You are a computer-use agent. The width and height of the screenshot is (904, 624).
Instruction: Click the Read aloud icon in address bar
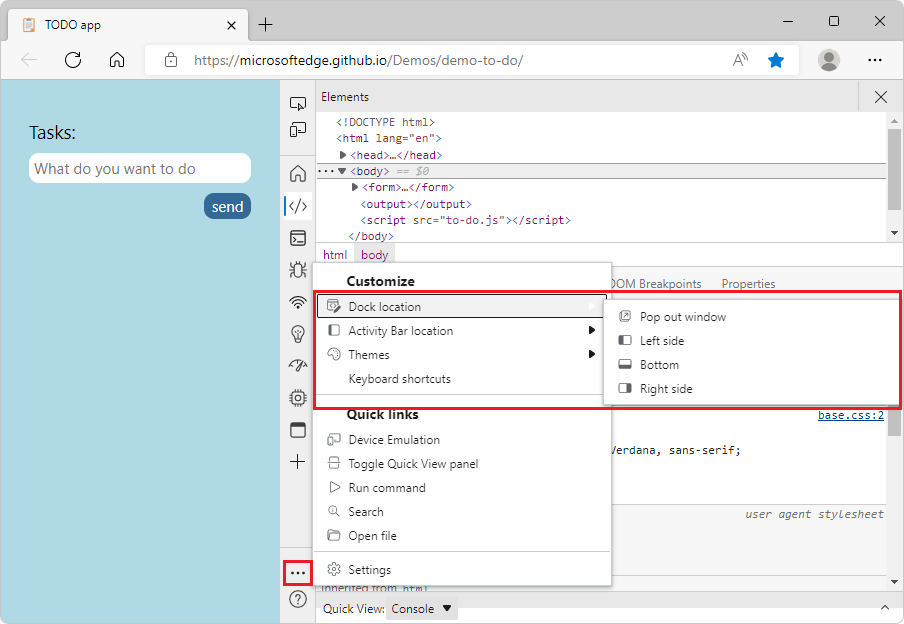pyautogui.click(x=740, y=60)
